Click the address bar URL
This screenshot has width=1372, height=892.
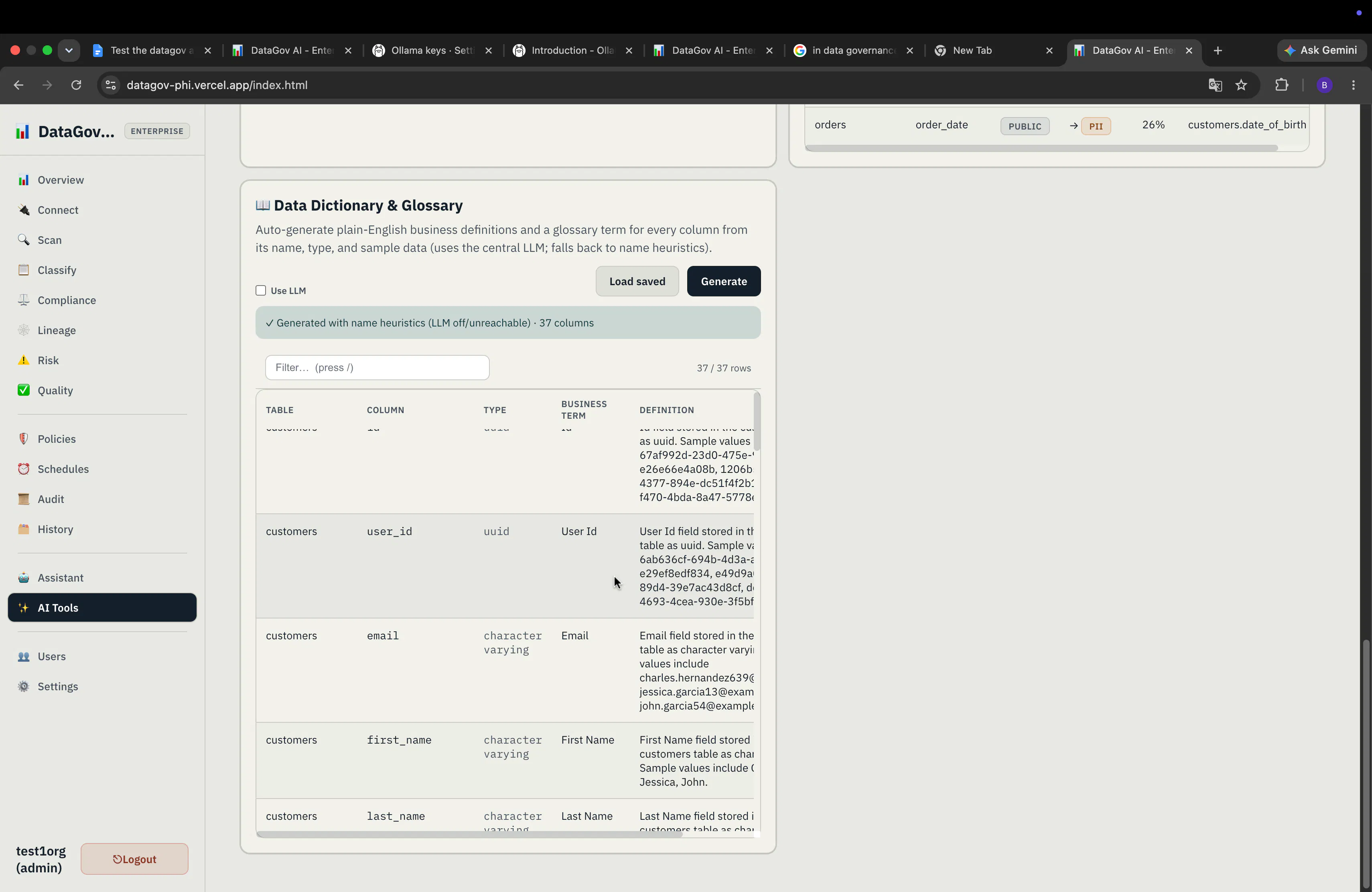[217, 85]
